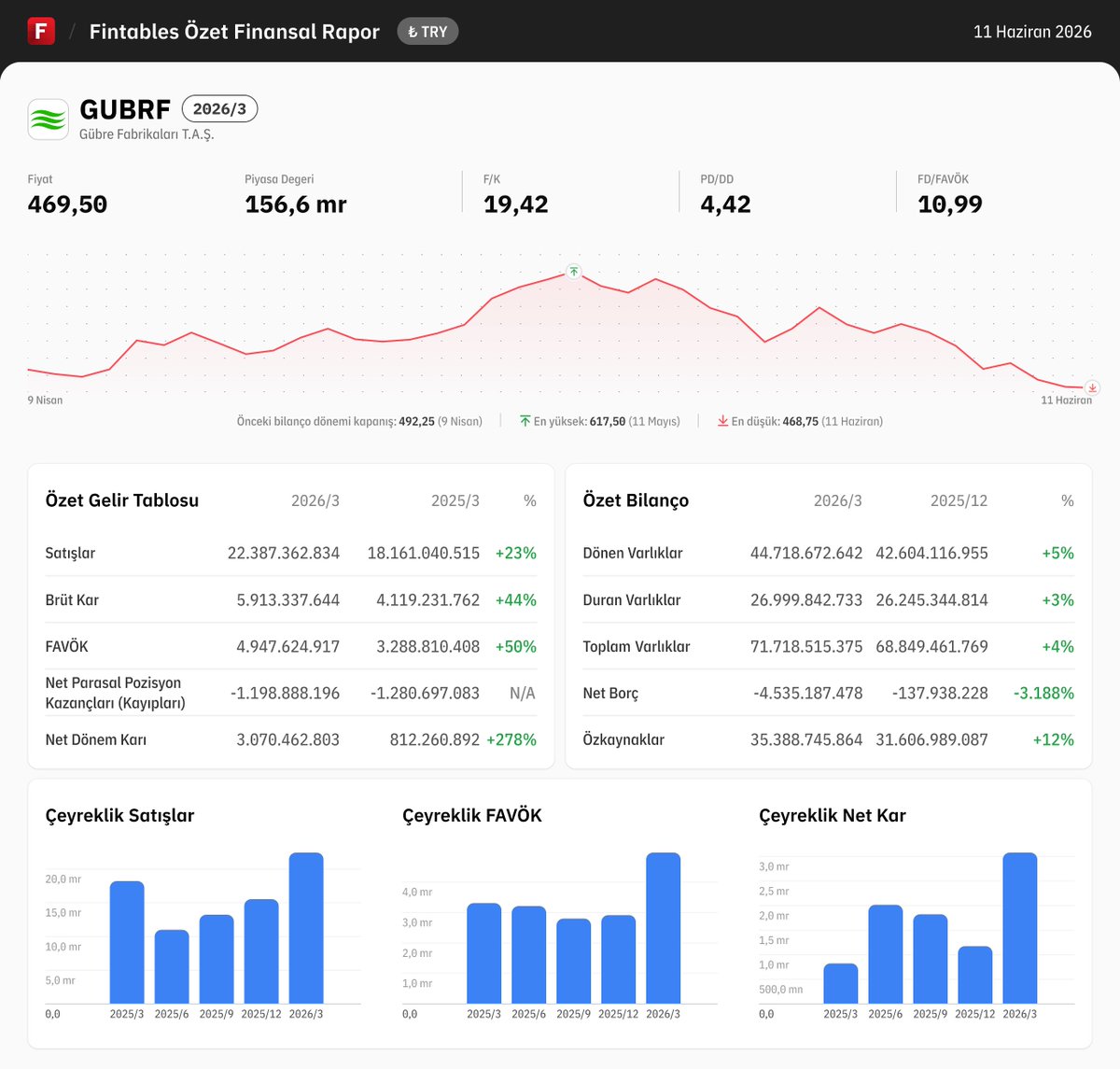Click Önceki bilanço dönemi kapanış 492,25 text
The width and height of the screenshot is (1120, 1069).
(x=359, y=422)
